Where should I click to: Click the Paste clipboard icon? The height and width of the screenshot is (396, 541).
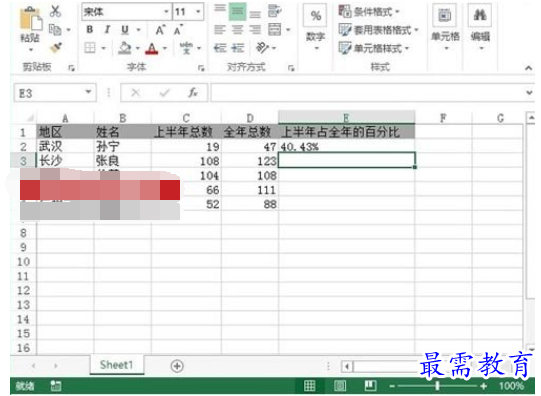(31, 19)
